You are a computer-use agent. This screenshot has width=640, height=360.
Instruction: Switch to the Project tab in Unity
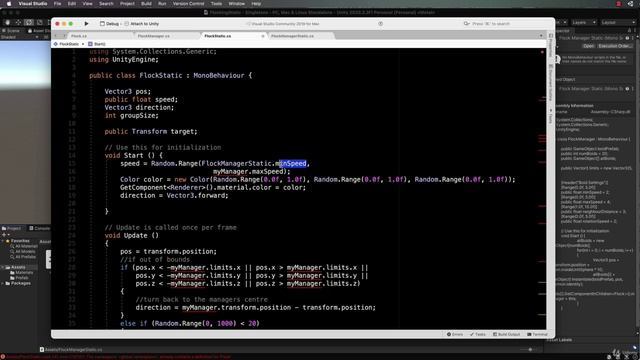click(11, 228)
